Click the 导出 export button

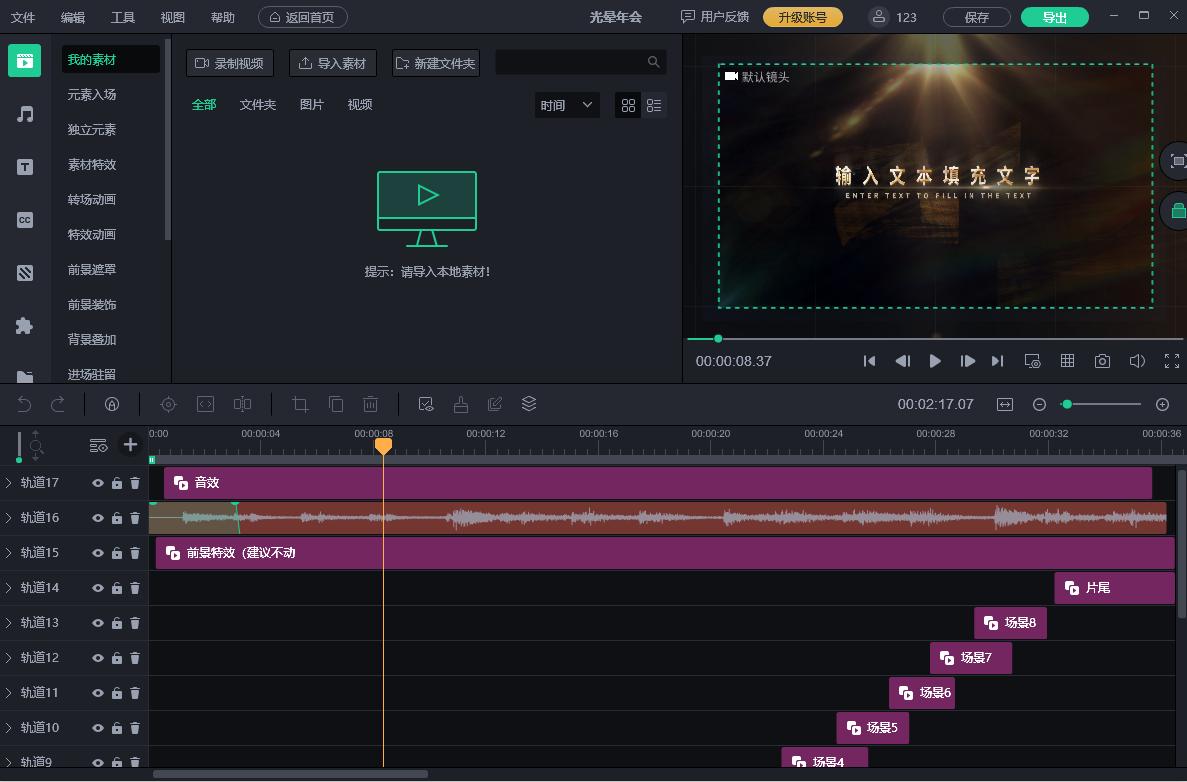tap(1054, 16)
